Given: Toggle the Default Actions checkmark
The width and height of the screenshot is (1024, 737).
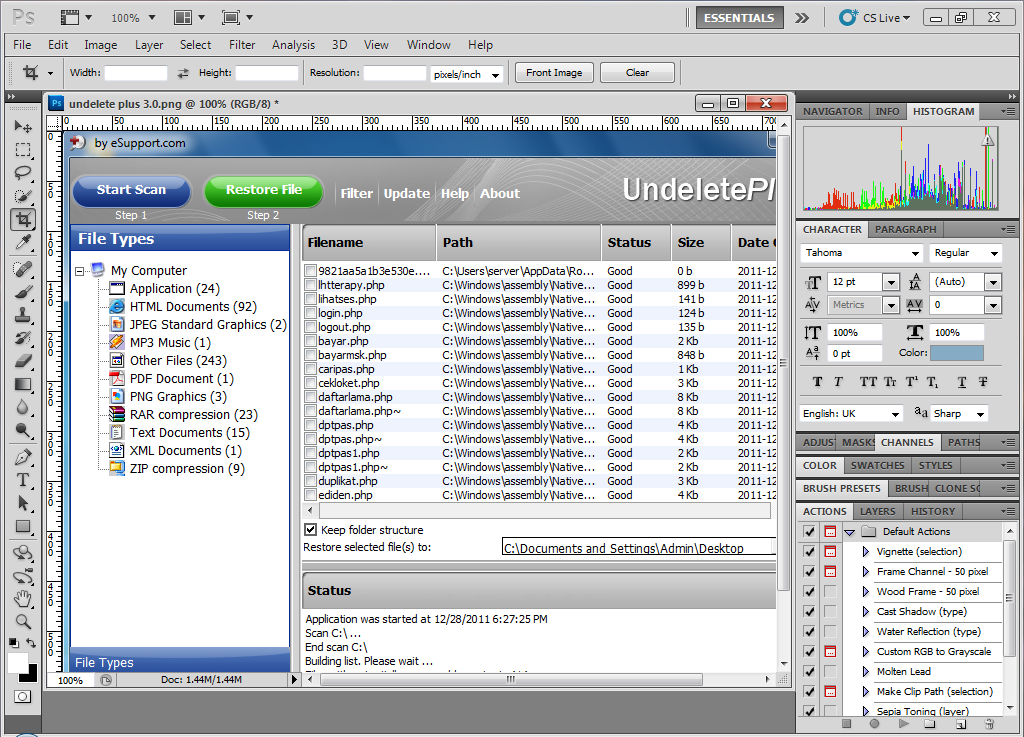Looking at the screenshot, I should pyautogui.click(x=810, y=531).
